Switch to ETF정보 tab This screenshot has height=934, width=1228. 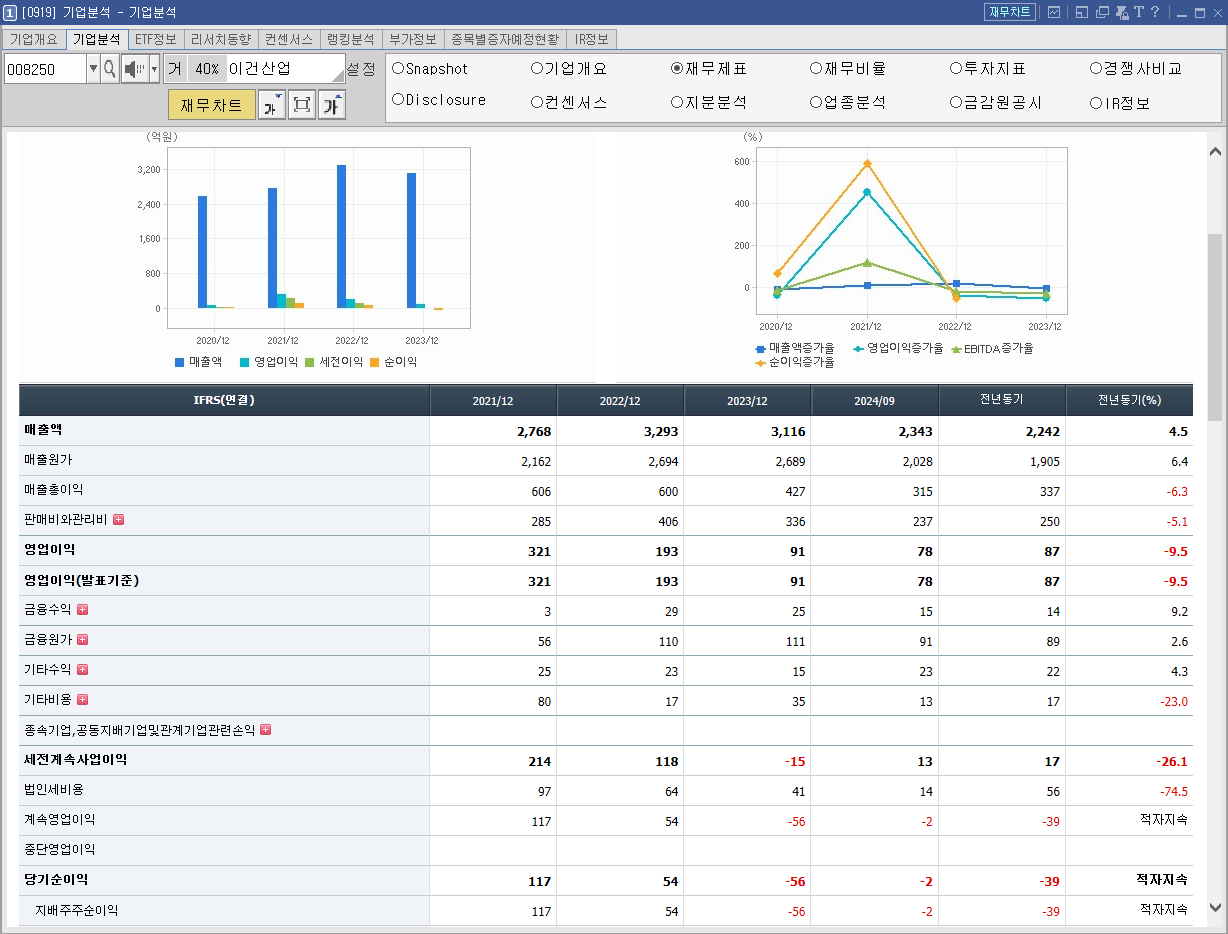coord(156,40)
